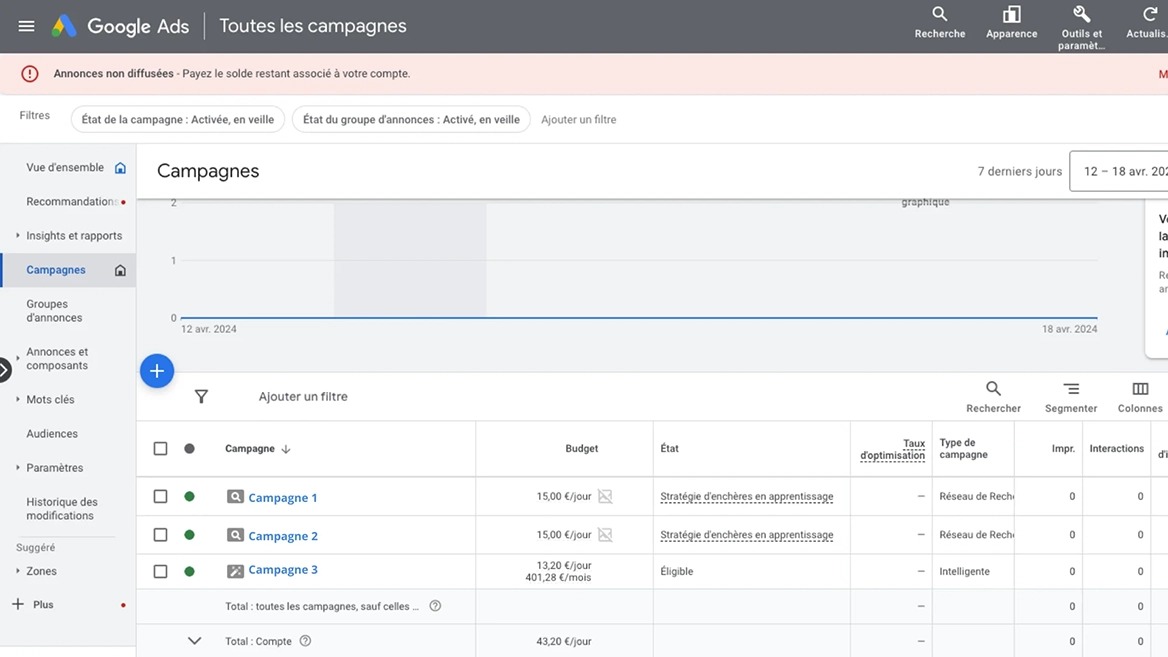Click the budget chart icon for Campagne 1
Screen dimensions: 1168x657
(605, 496)
